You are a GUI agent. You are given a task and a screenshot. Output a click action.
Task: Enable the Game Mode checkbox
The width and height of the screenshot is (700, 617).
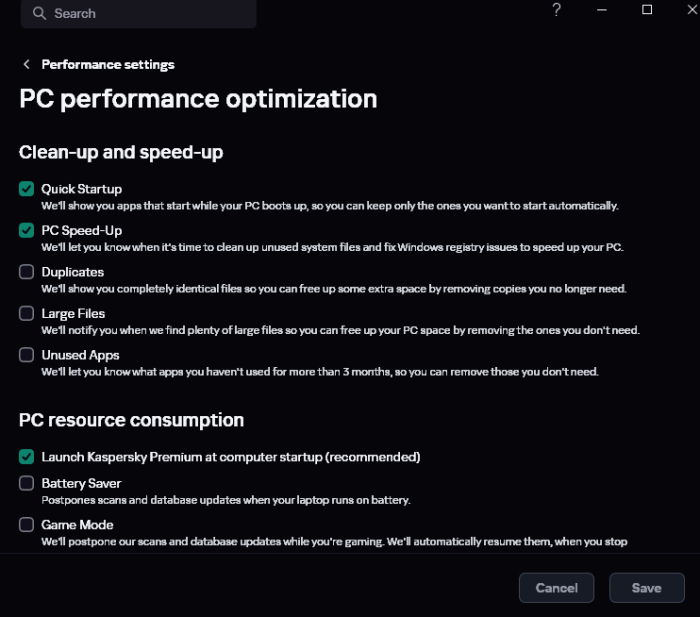(x=26, y=525)
